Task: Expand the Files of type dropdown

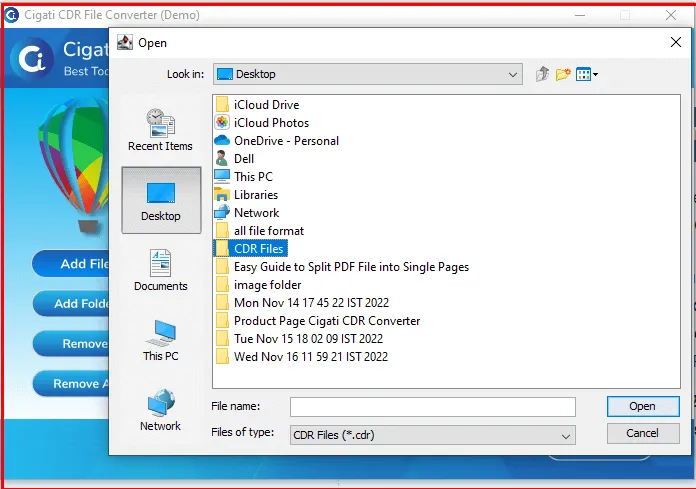Action: 433,435
